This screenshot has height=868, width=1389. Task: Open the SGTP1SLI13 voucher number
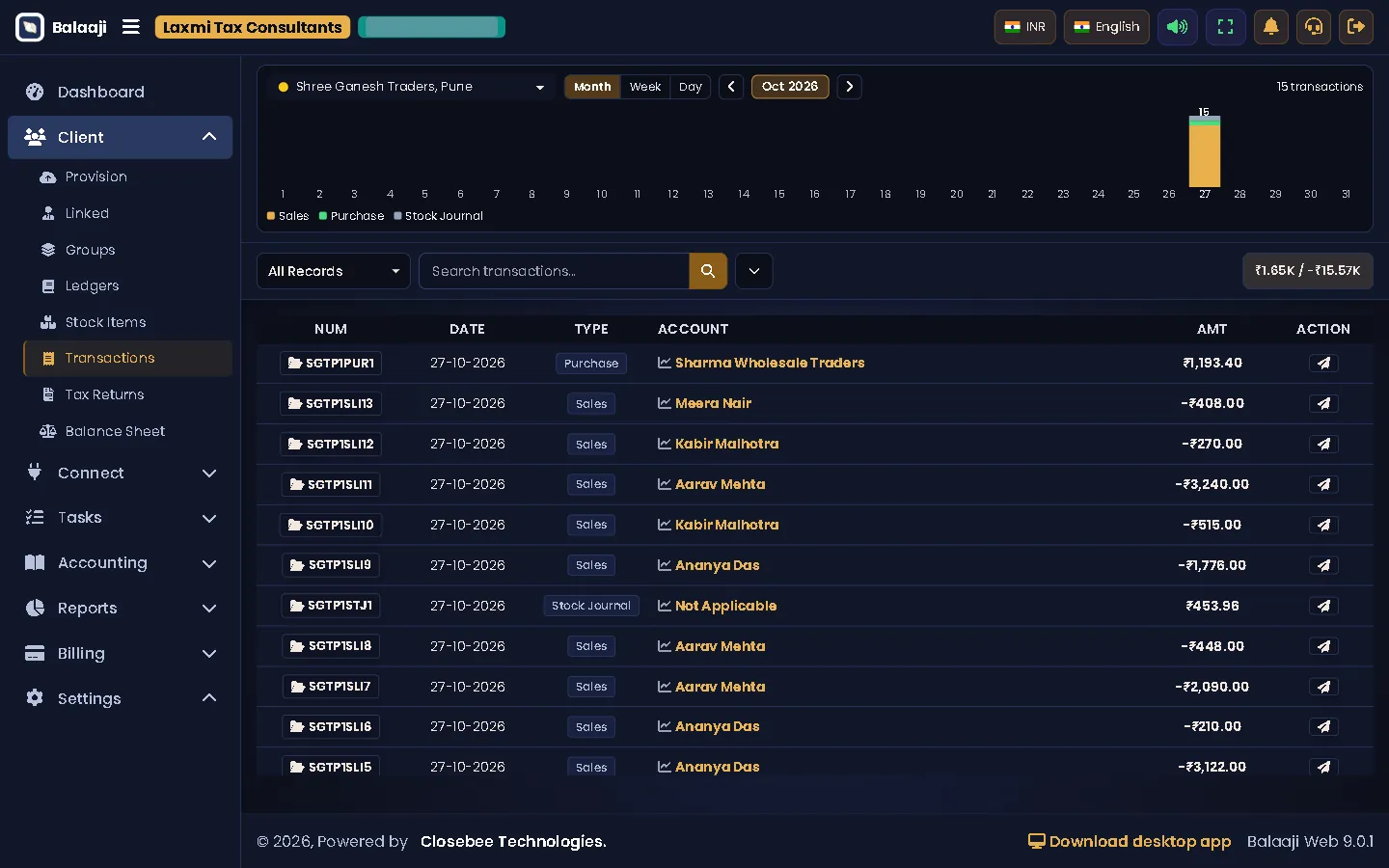click(331, 404)
